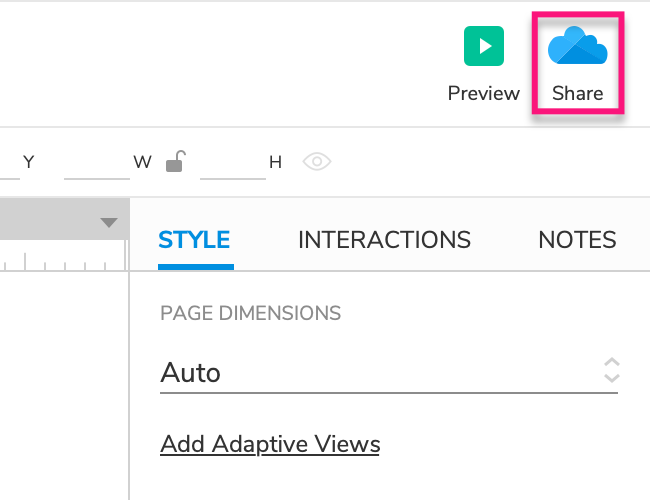The image size is (650, 500).
Task: Click the Preview text label
Action: (484, 94)
